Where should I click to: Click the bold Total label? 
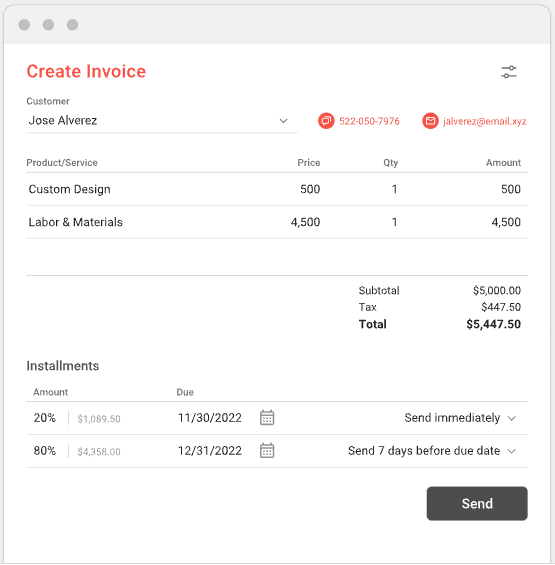[x=373, y=324]
